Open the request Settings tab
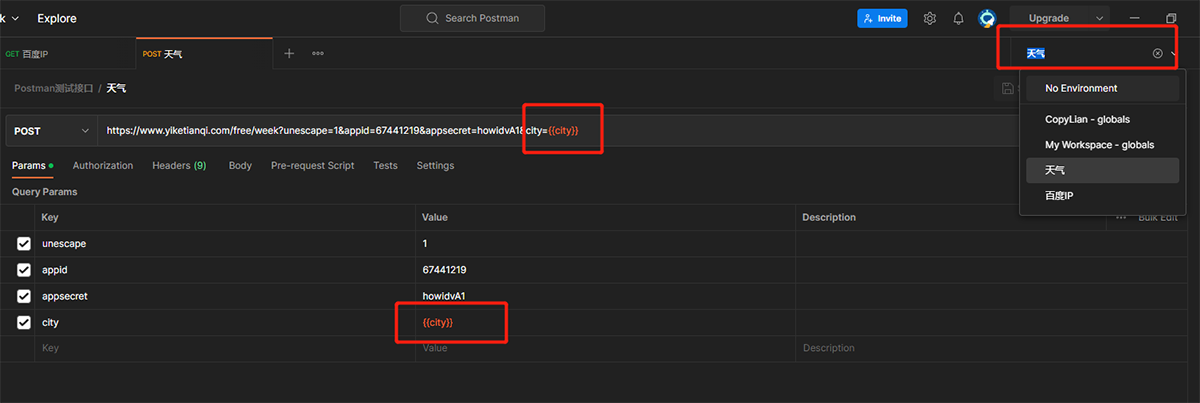 (x=435, y=165)
